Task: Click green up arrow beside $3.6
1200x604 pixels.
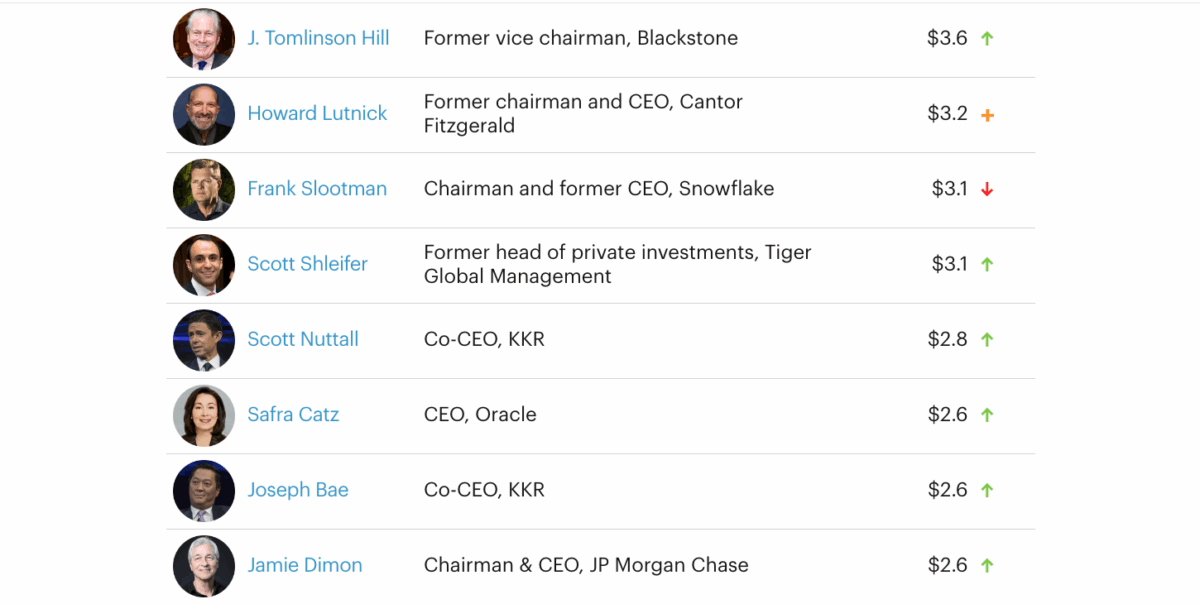Action: (x=987, y=39)
